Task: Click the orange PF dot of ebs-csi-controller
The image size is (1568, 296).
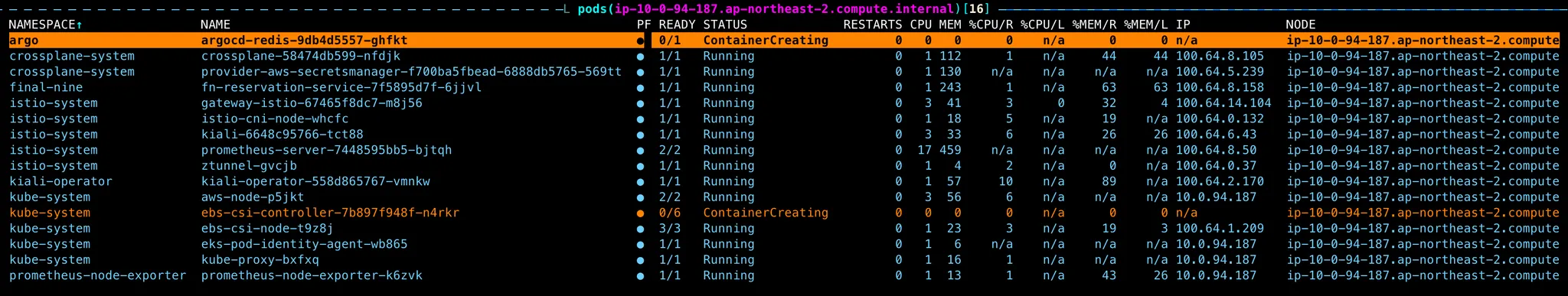Action: click(640, 213)
